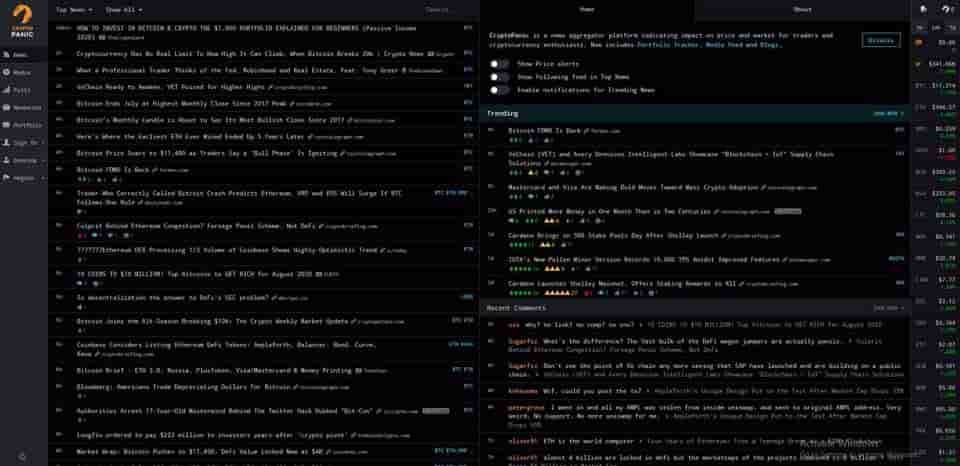Toggle night mode with the bulb icon
Screen dimensions: 960x466
(x=924, y=9)
